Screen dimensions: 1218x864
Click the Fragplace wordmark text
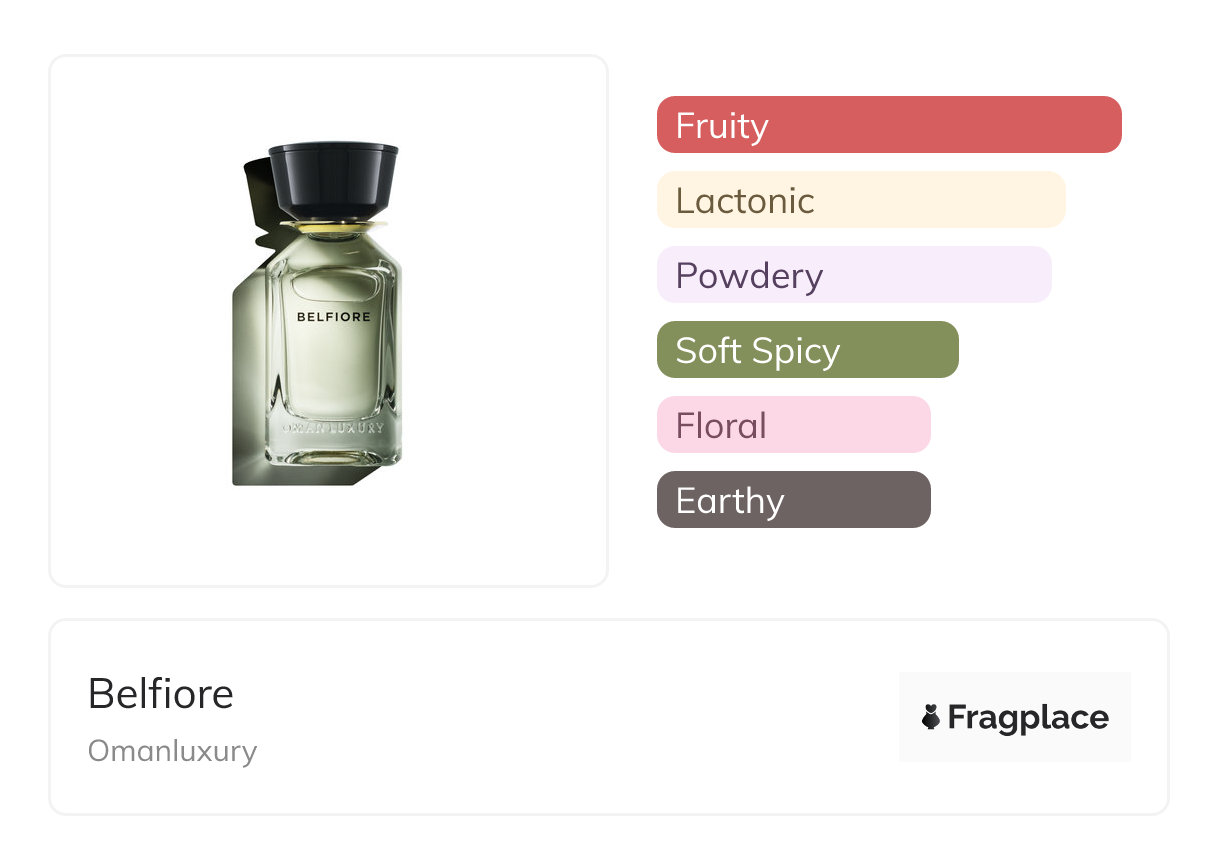[1027, 717]
